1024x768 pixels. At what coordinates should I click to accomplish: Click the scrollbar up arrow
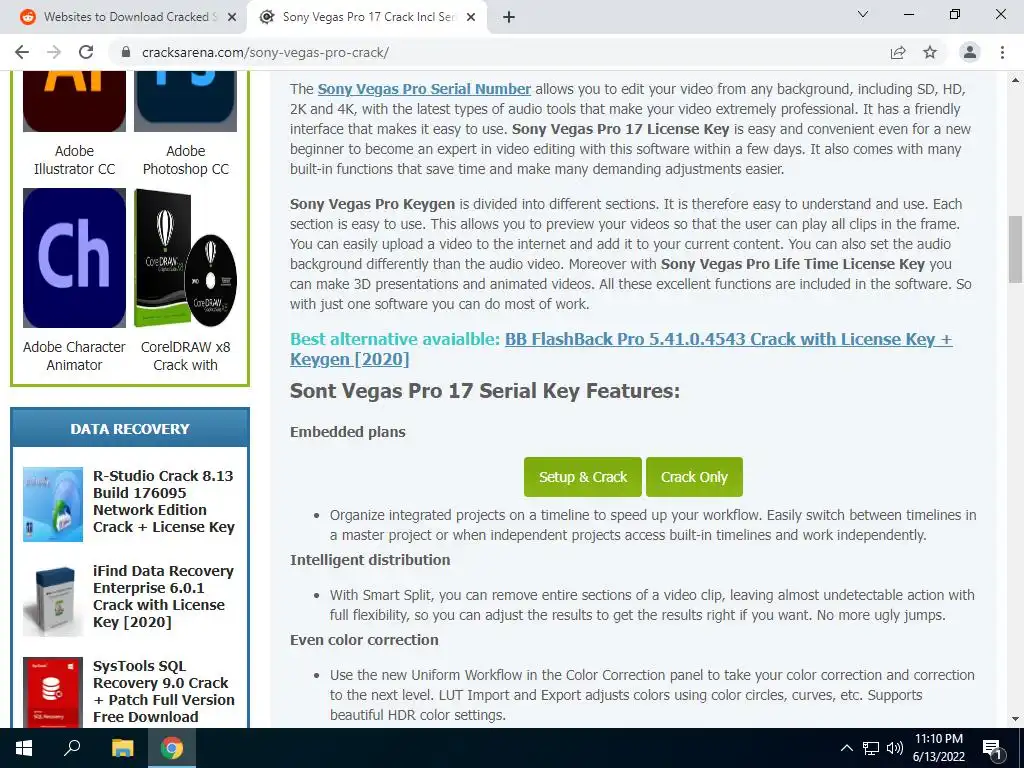(1015, 80)
